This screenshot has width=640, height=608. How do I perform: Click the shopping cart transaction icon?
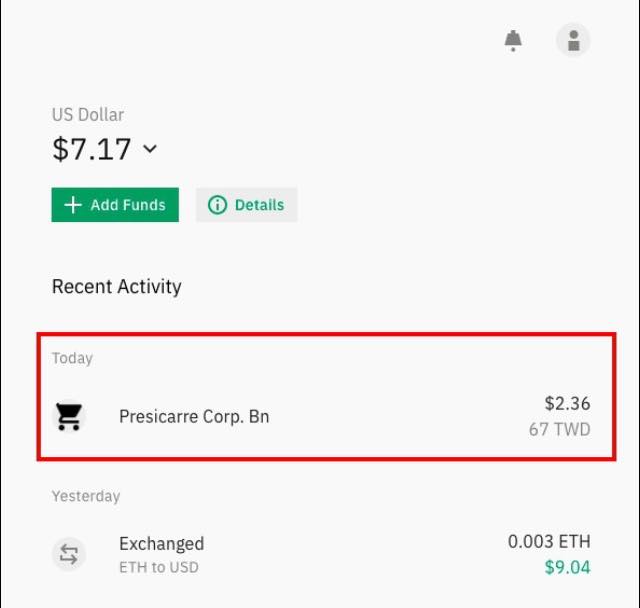click(x=69, y=417)
